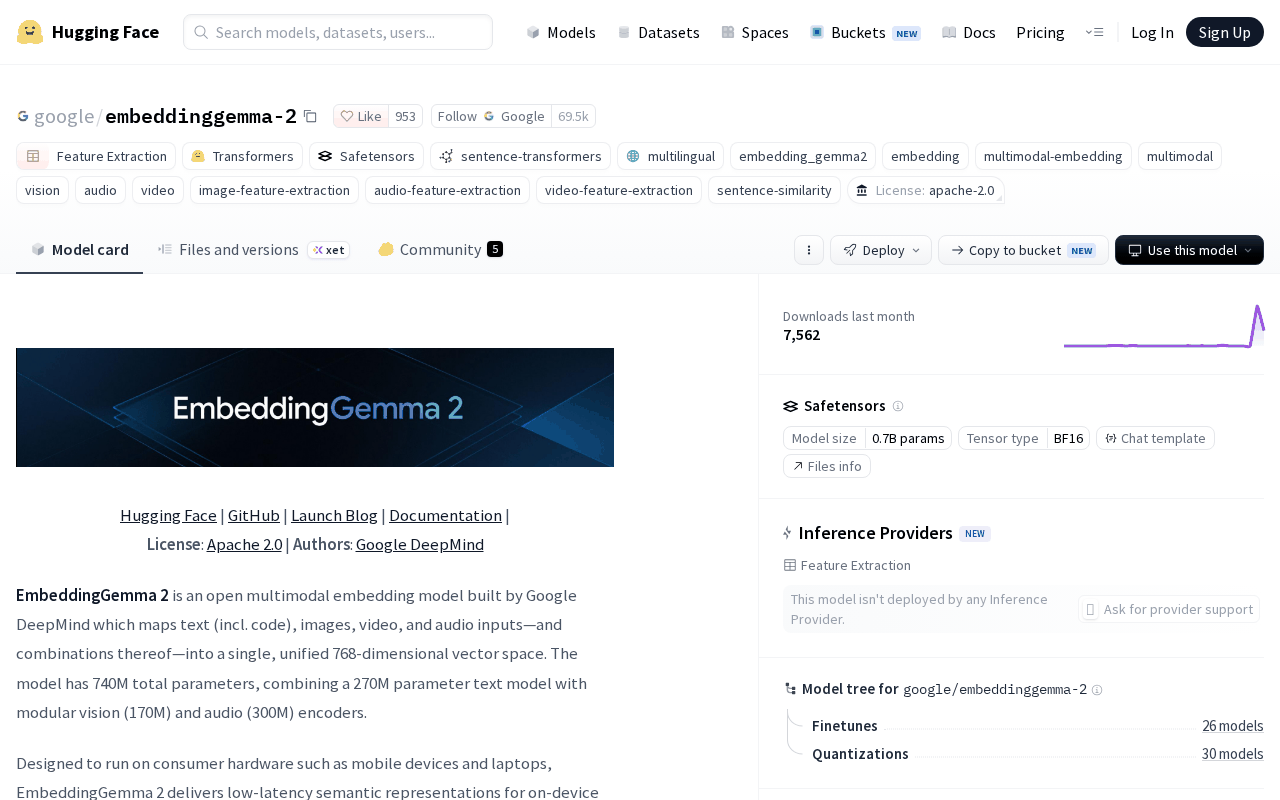Click the Google DeepMind authors link
The image size is (1280, 800).
point(420,545)
